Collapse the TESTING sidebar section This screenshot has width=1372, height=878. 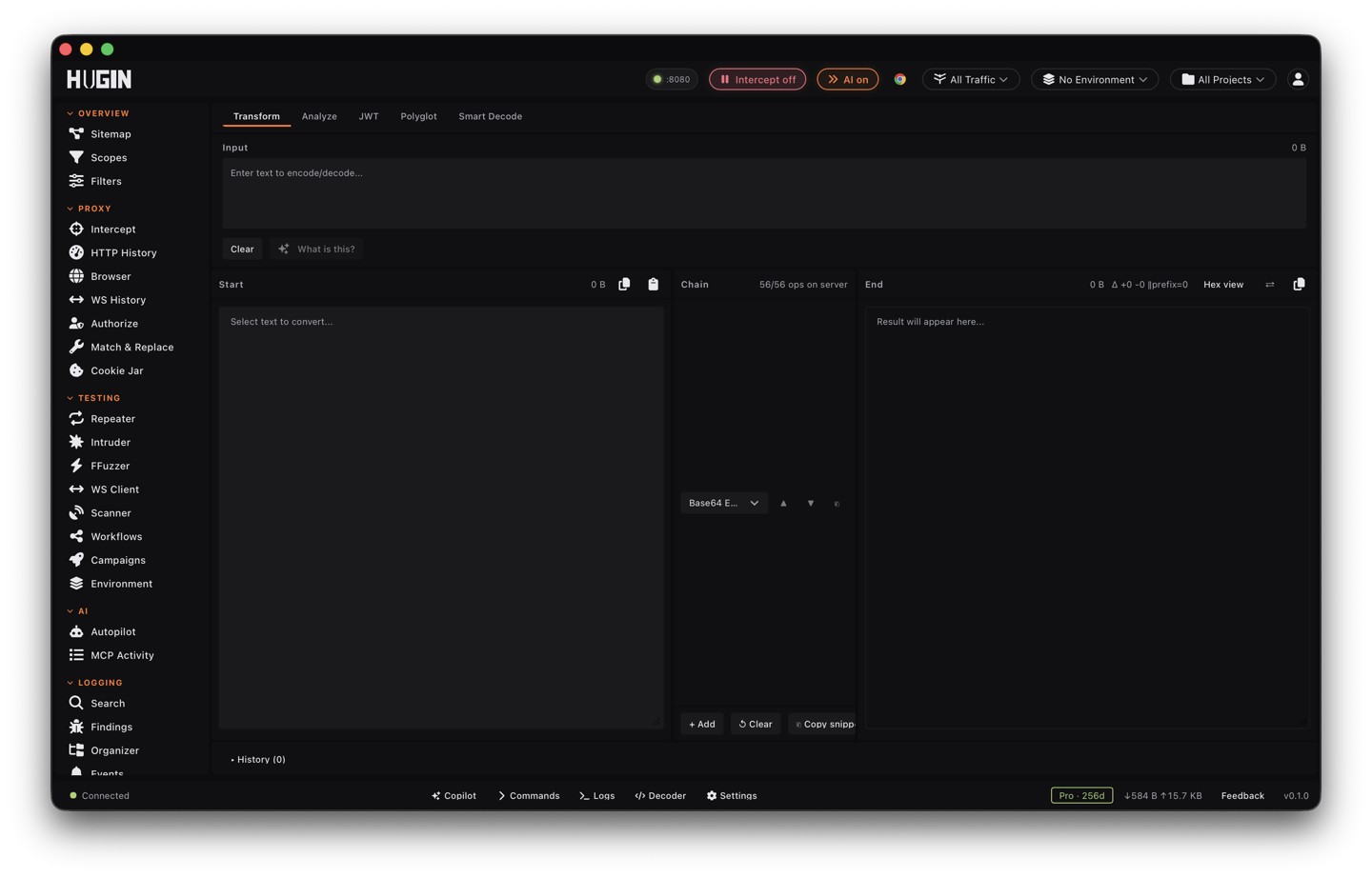click(93, 398)
